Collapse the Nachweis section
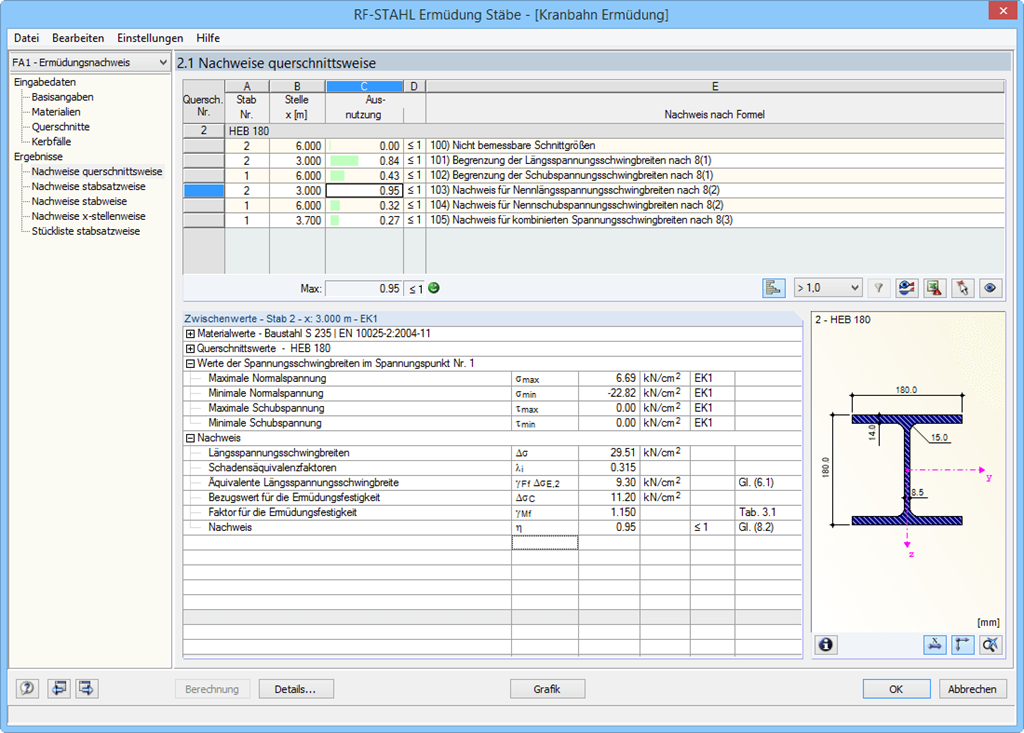Viewport: 1024px width, 733px height. coord(190,438)
